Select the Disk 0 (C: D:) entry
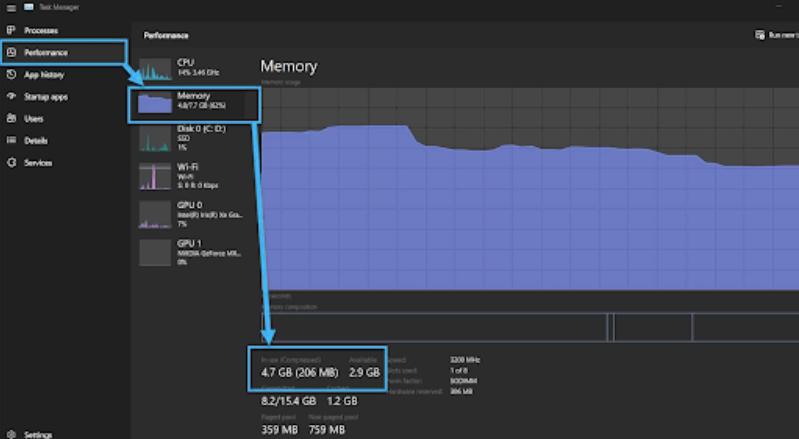 (x=193, y=139)
